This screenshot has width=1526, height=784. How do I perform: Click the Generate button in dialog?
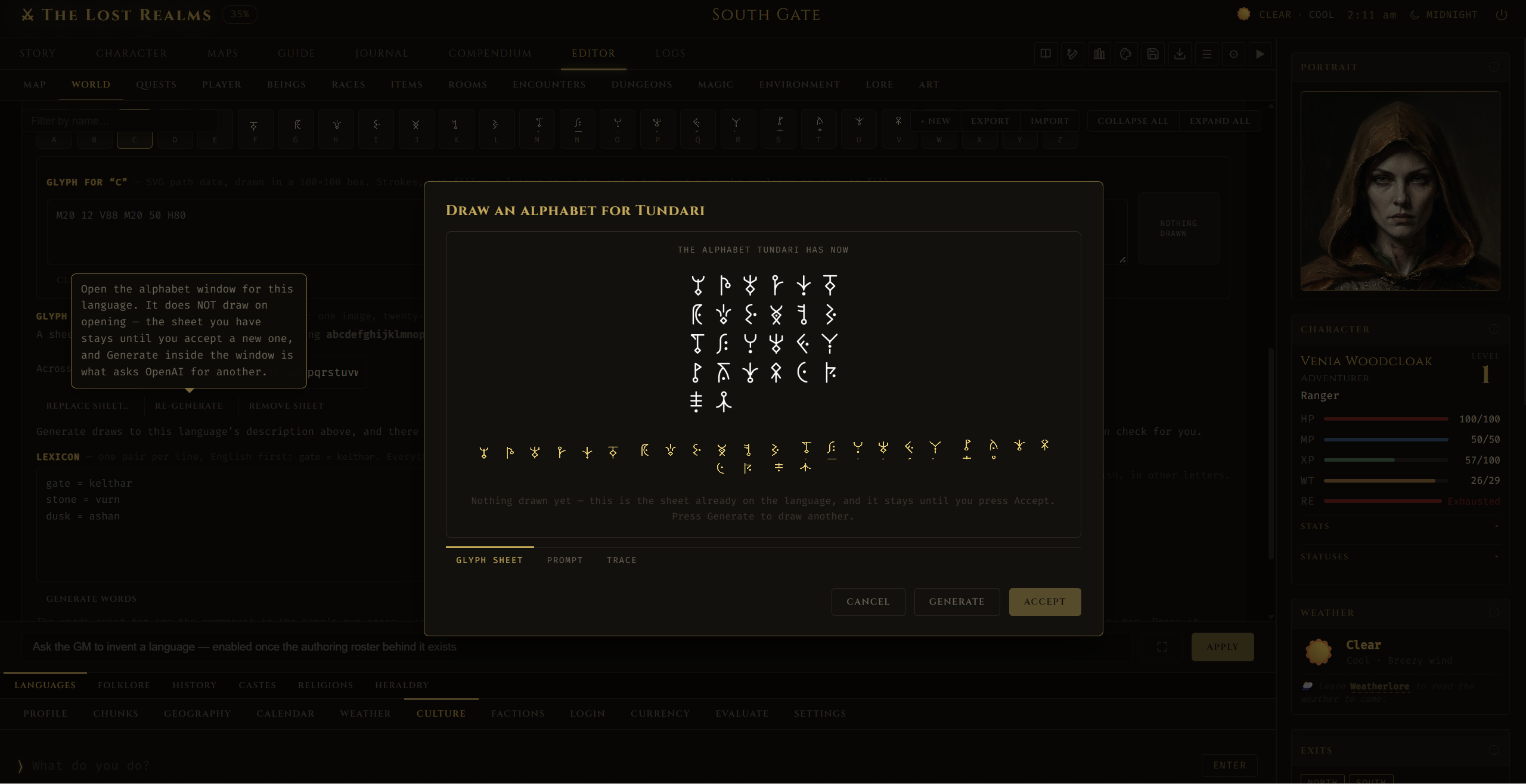(x=957, y=602)
